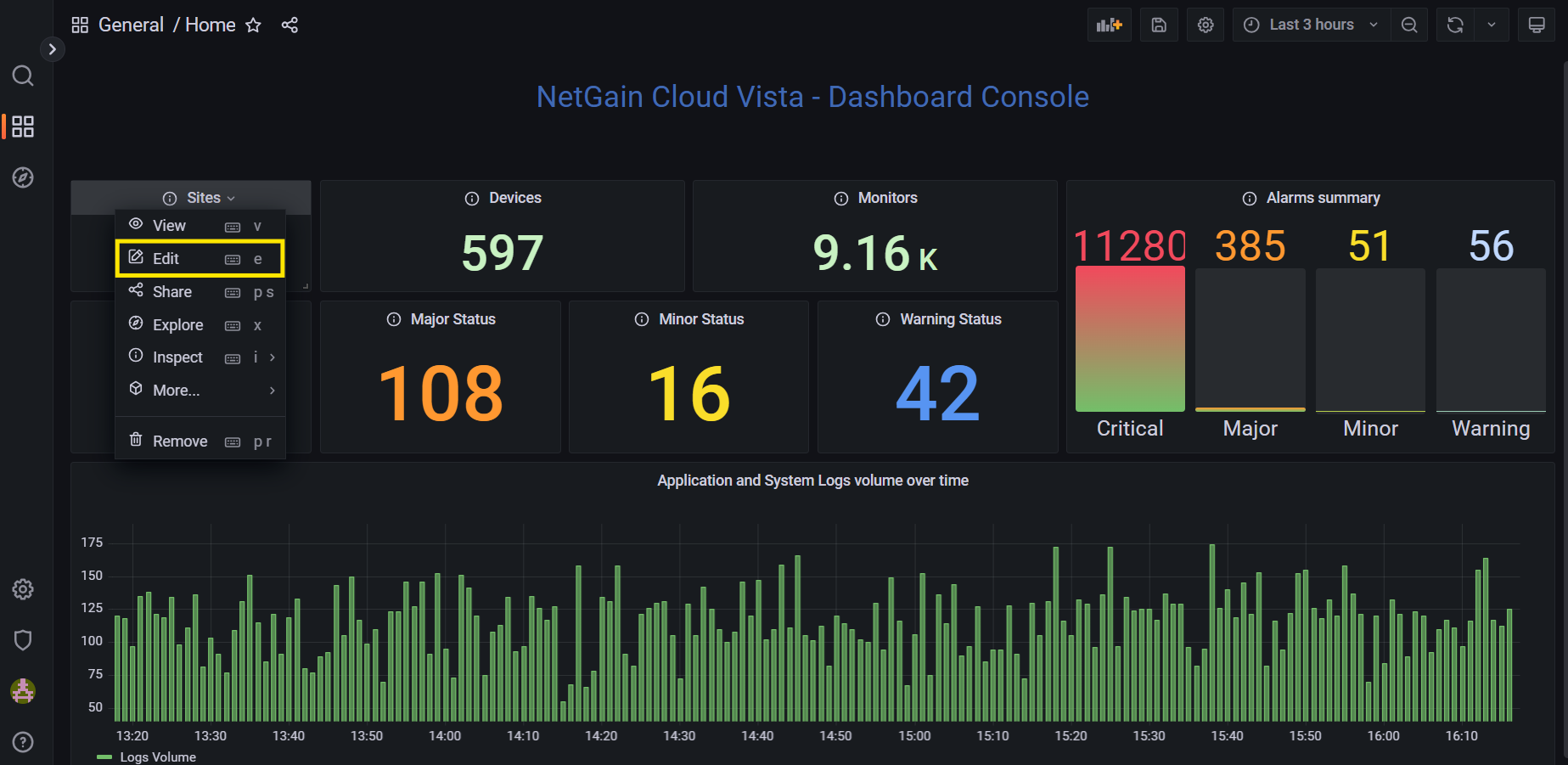
Task: Expand the sidebar navigation arrow
Action: point(52,49)
